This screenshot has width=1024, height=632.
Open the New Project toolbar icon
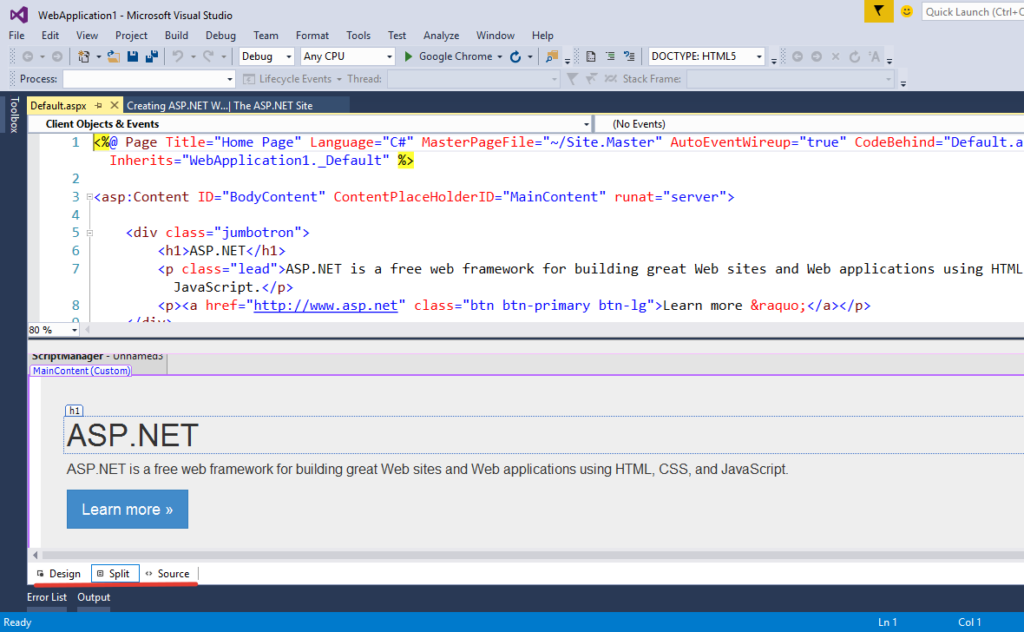point(85,56)
